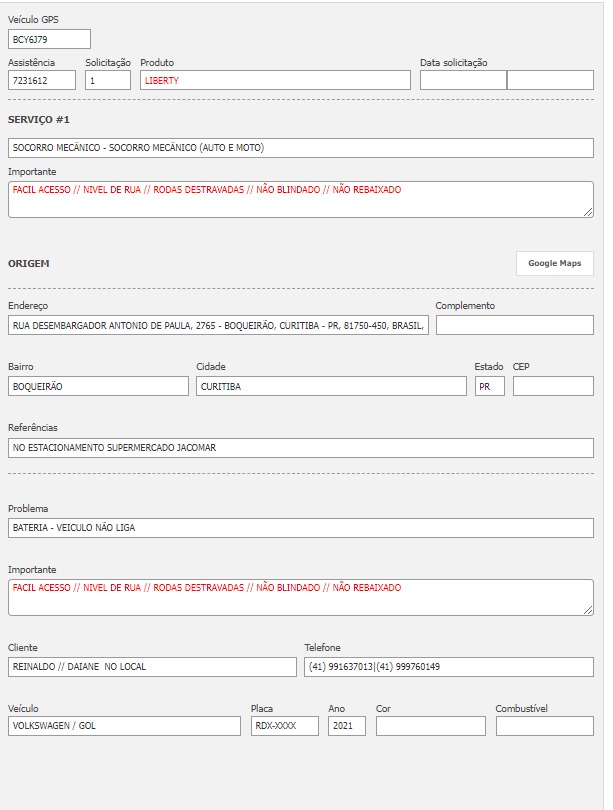Click the Socorro Mecânico service field
Image resolution: width=613 pixels, height=810 pixels.
(x=300, y=147)
